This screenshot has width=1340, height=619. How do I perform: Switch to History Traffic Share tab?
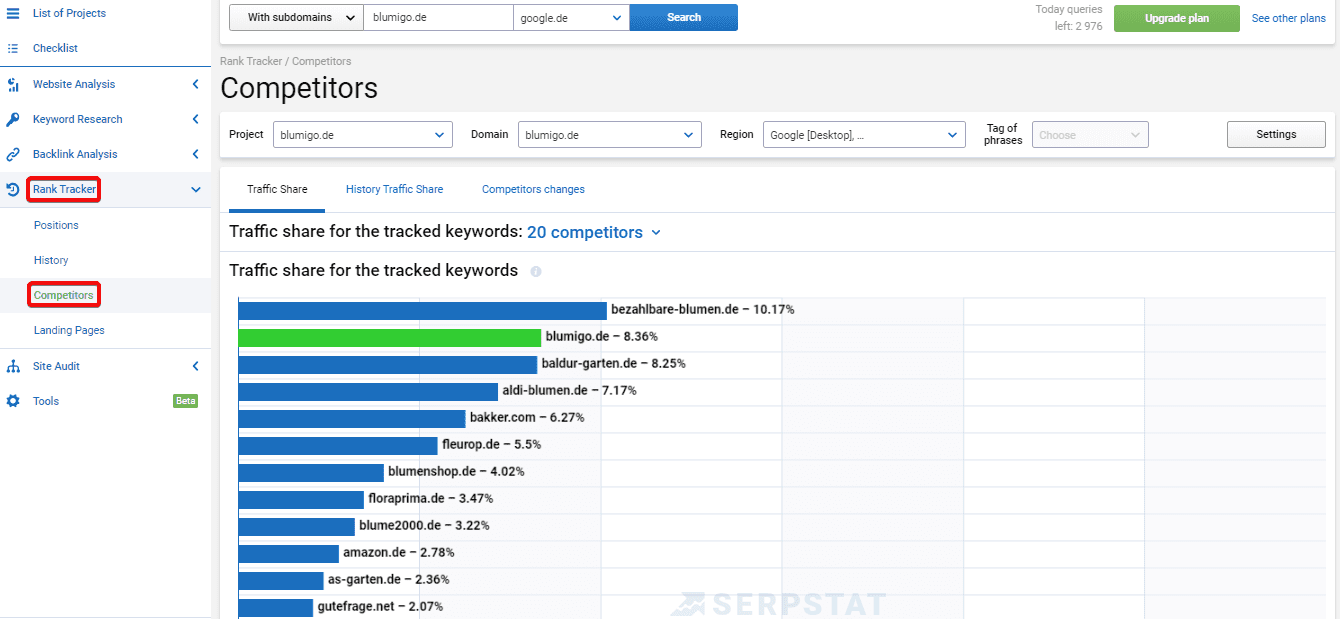394,189
